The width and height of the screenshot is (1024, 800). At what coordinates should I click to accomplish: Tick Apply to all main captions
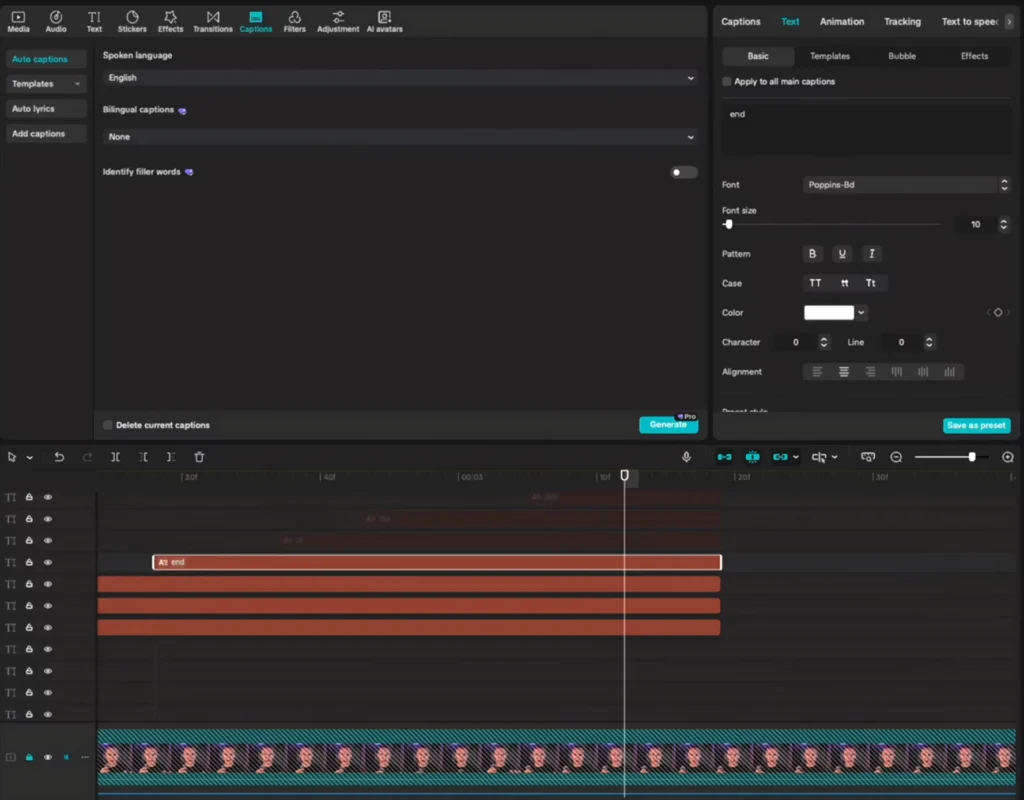click(727, 82)
